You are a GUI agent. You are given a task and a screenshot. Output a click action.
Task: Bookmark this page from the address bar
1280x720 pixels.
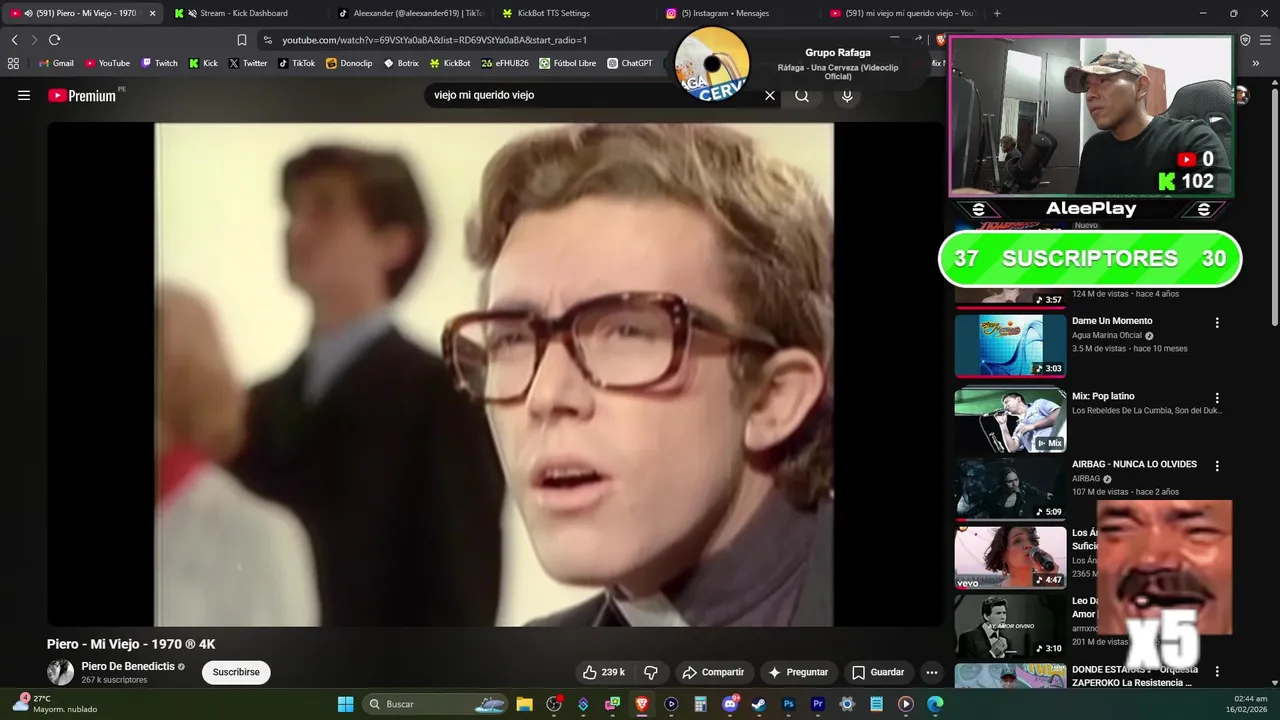tap(241, 40)
